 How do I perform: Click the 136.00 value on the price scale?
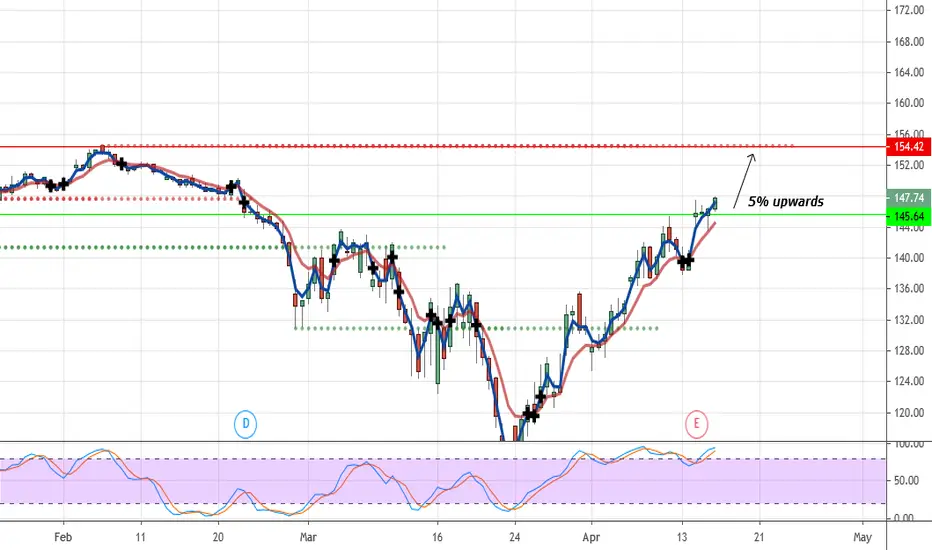pos(909,289)
